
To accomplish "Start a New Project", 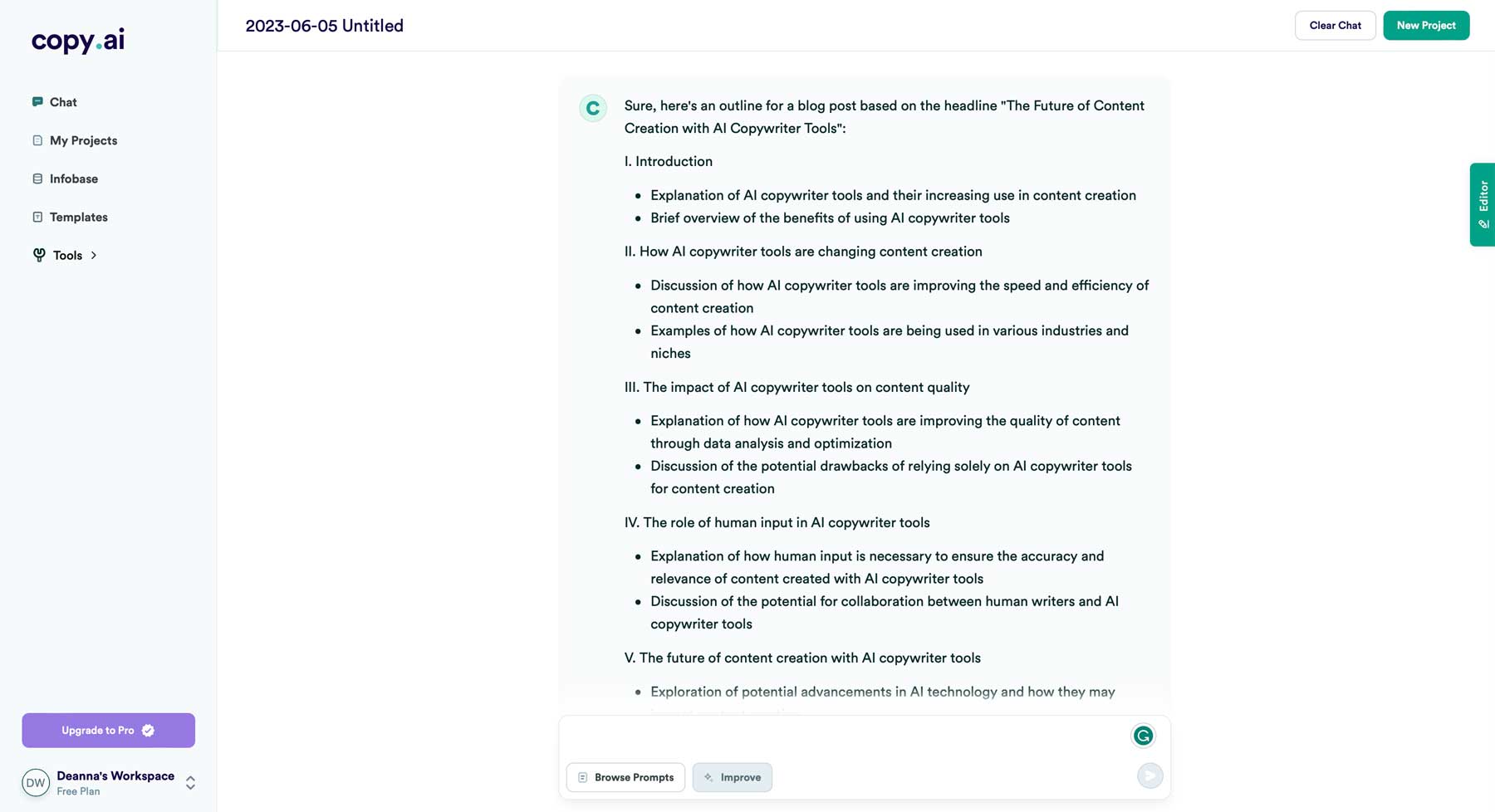I will [x=1425, y=25].
